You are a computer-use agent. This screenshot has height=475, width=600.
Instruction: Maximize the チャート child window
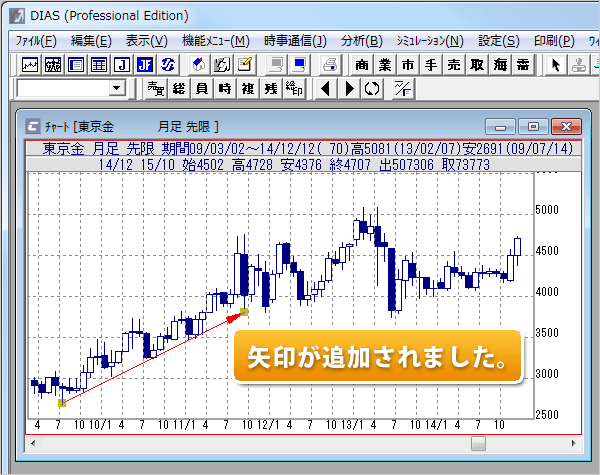(533, 126)
